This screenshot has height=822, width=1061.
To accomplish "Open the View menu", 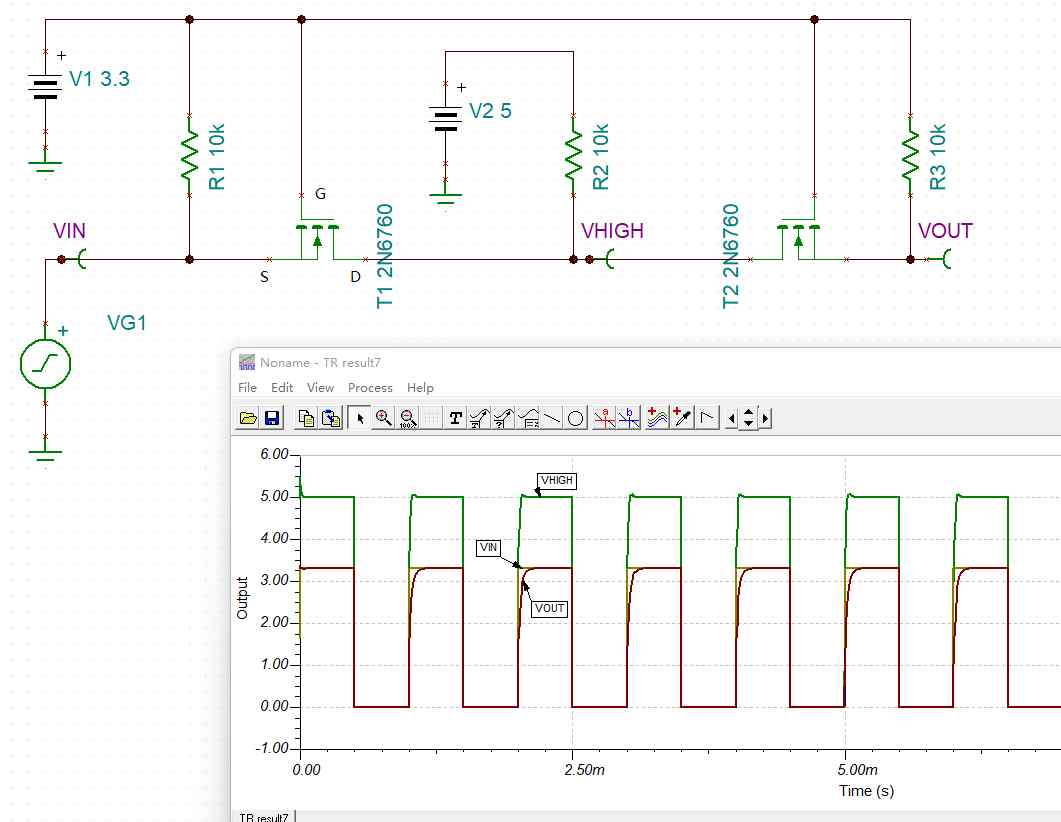I will tap(320, 388).
